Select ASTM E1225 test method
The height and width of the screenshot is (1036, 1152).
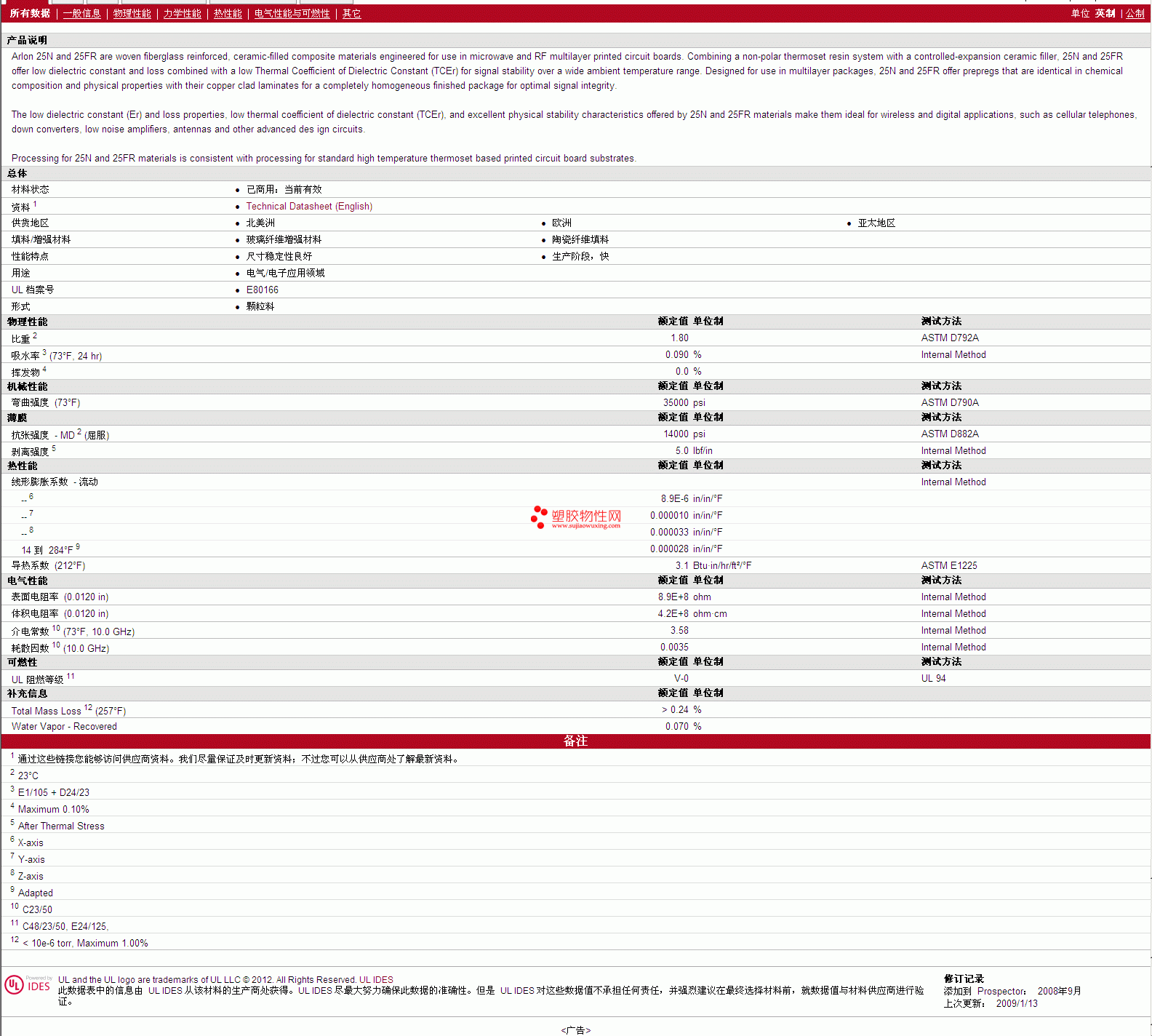tap(949, 565)
